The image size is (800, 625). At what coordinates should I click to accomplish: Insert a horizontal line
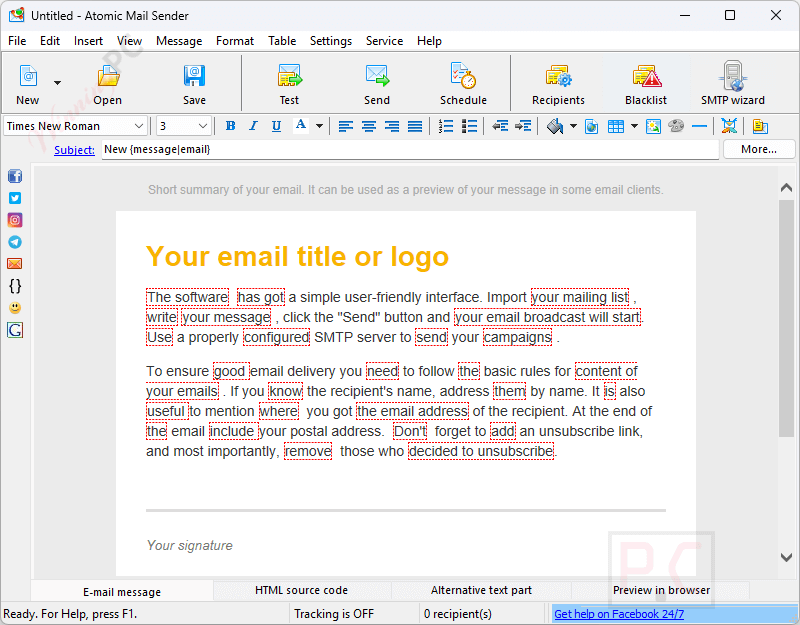coord(699,126)
